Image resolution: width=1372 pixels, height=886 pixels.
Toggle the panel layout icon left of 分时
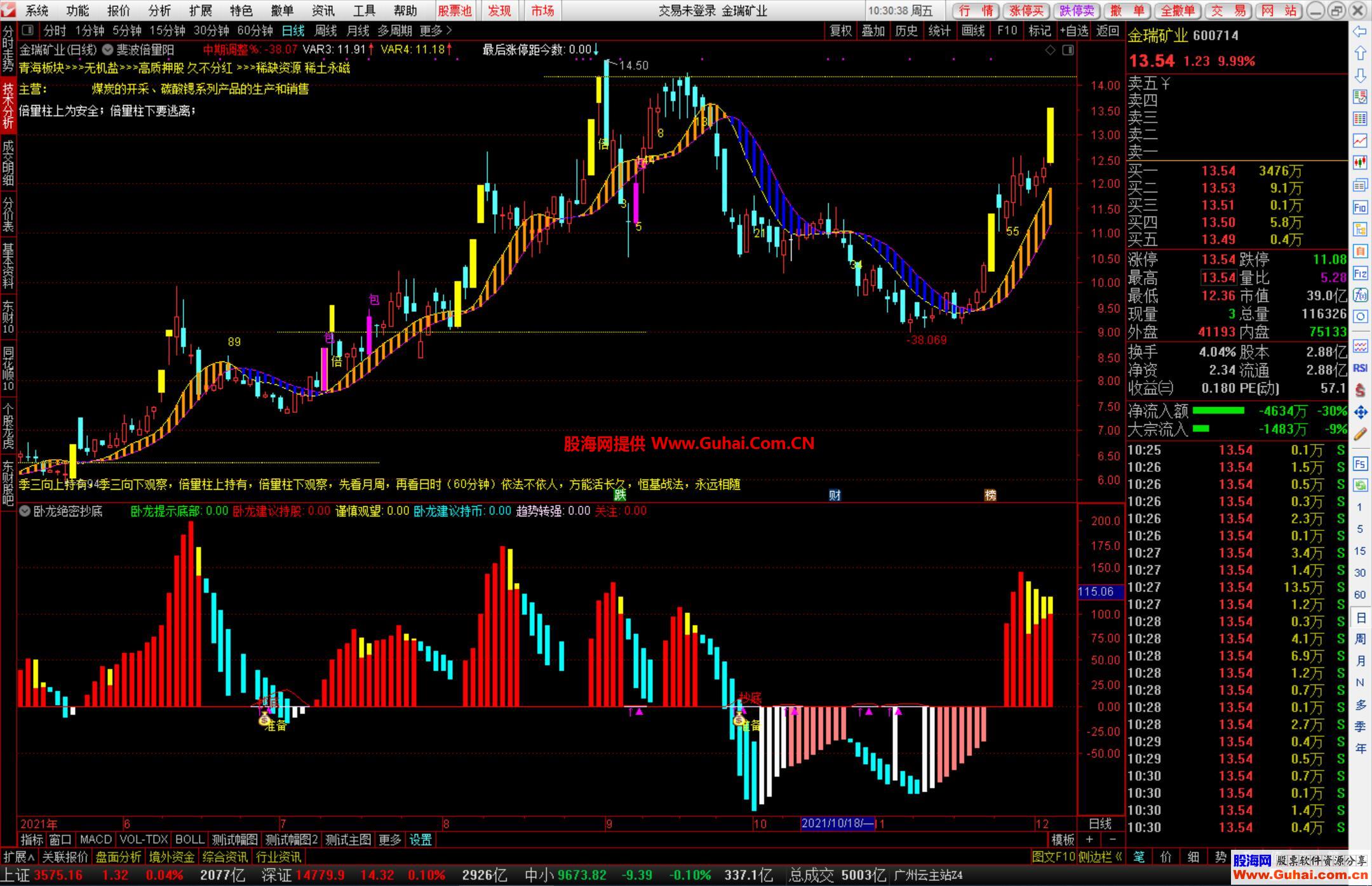[x=27, y=30]
